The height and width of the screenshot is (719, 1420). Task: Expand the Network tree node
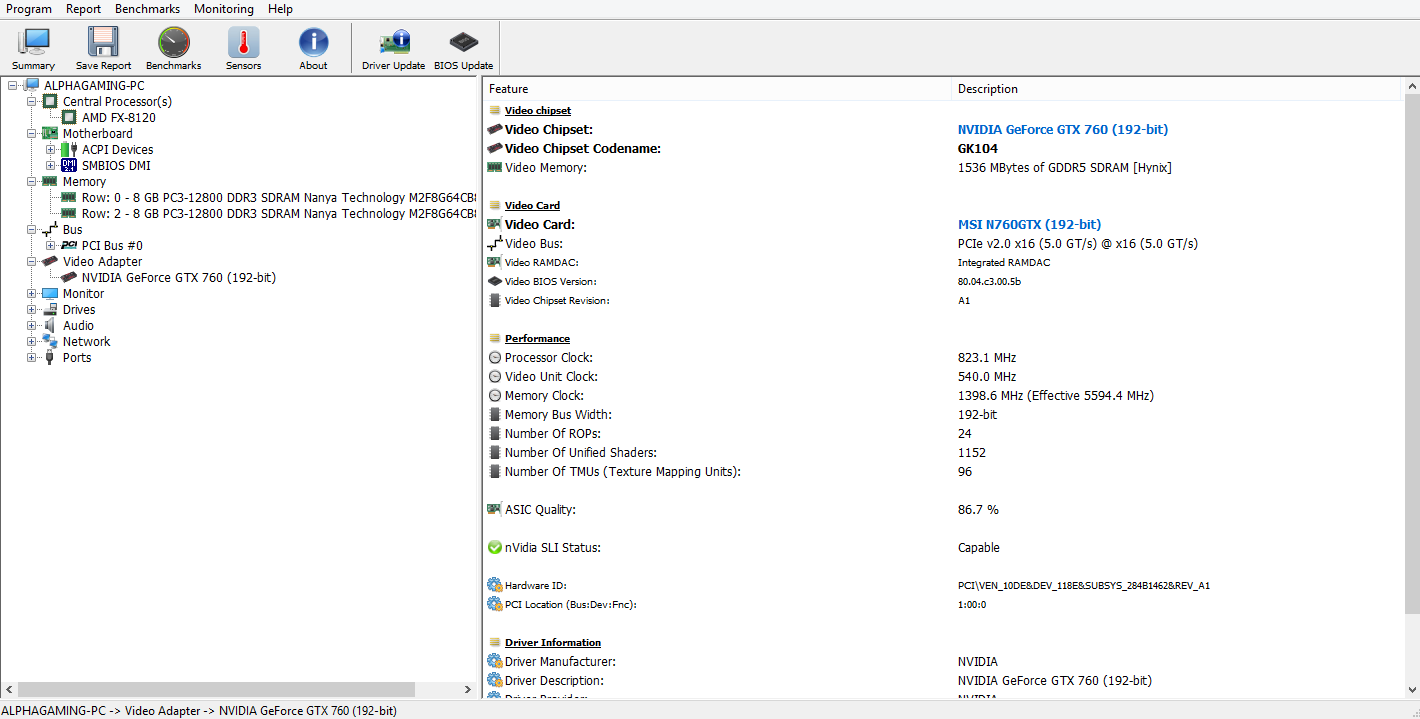tap(32, 341)
